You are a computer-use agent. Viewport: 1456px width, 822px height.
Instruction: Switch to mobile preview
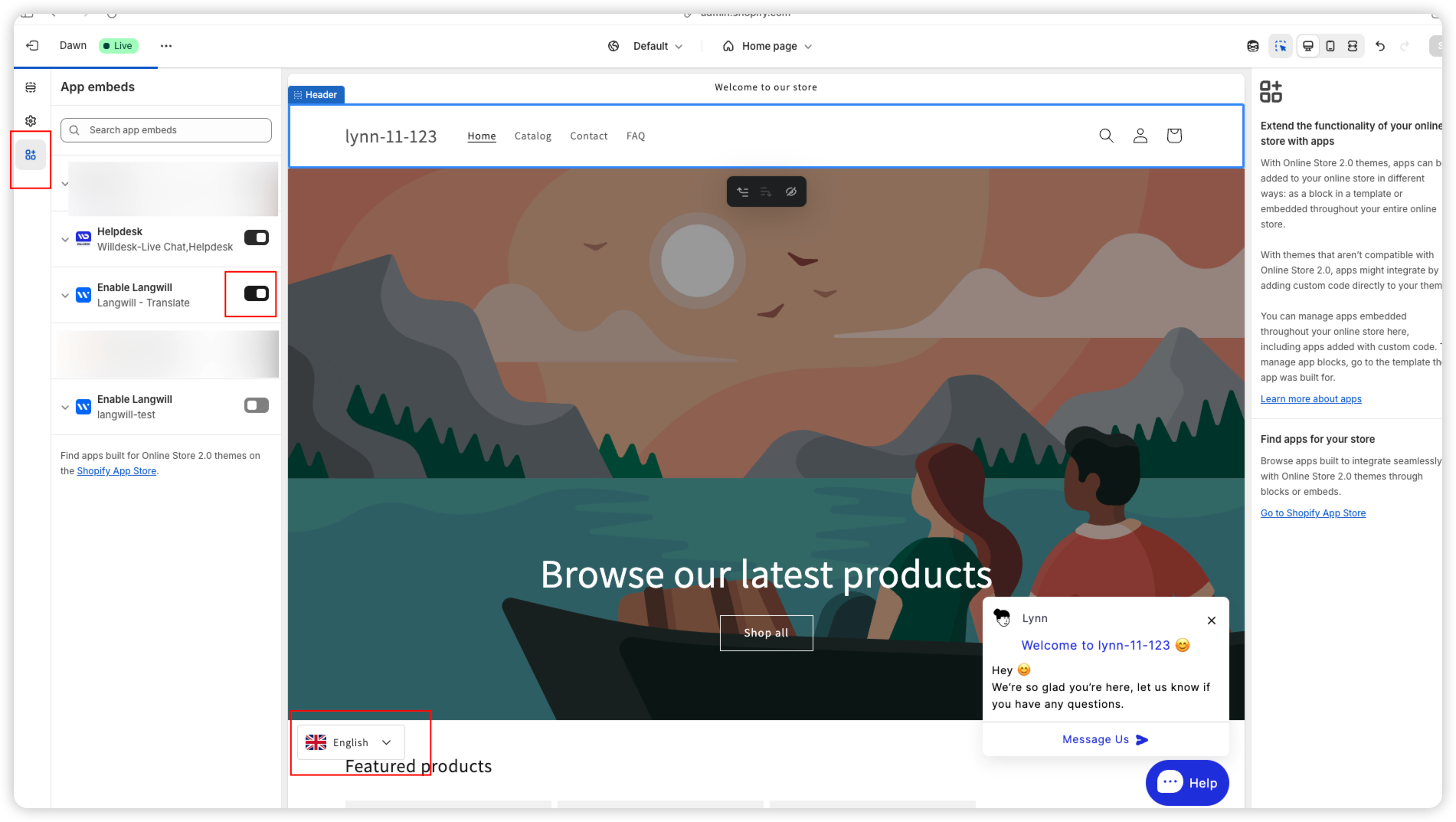(x=1330, y=46)
